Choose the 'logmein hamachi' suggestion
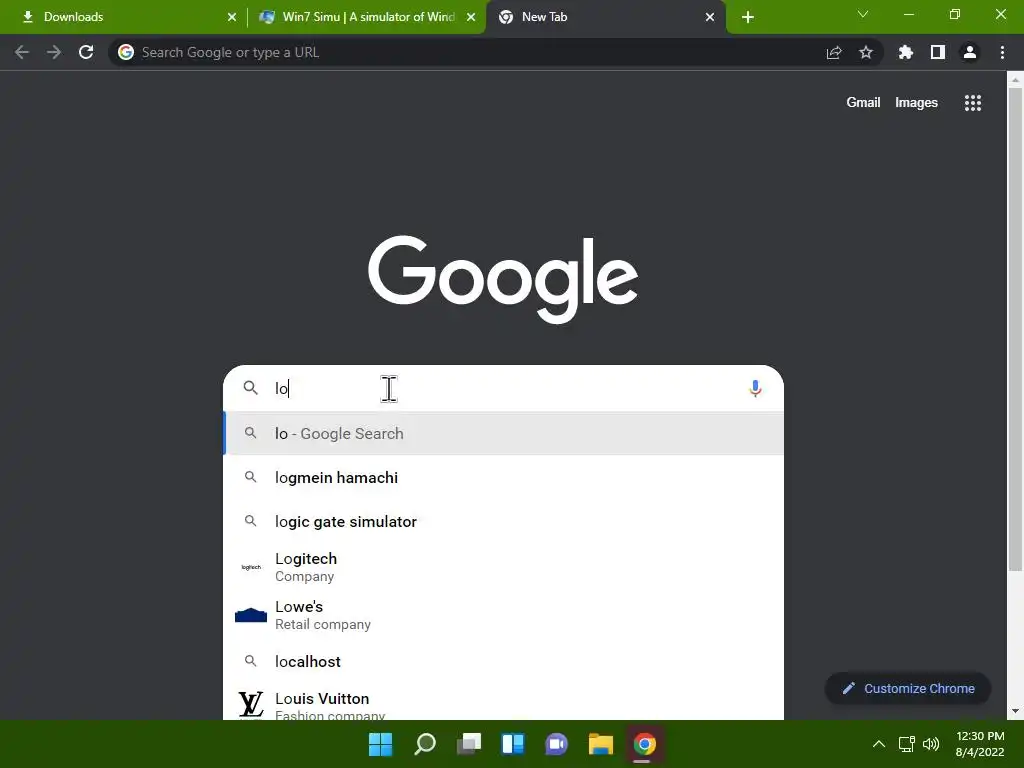The width and height of the screenshot is (1024, 768). tap(504, 477)
